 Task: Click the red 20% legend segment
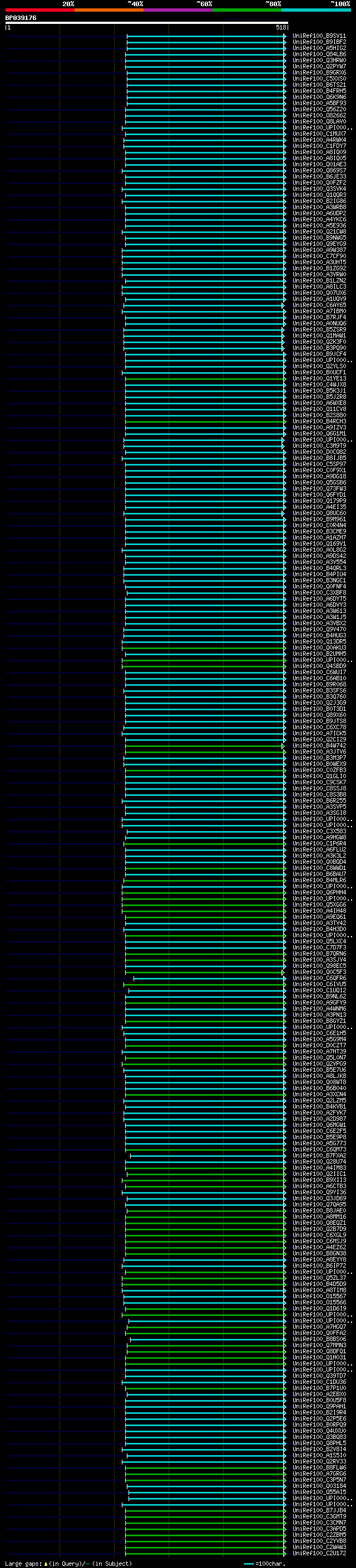[39, 10]
